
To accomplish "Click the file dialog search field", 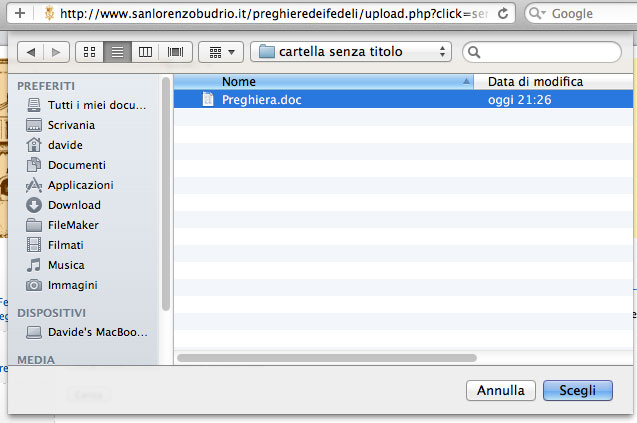I will (542, 52).
